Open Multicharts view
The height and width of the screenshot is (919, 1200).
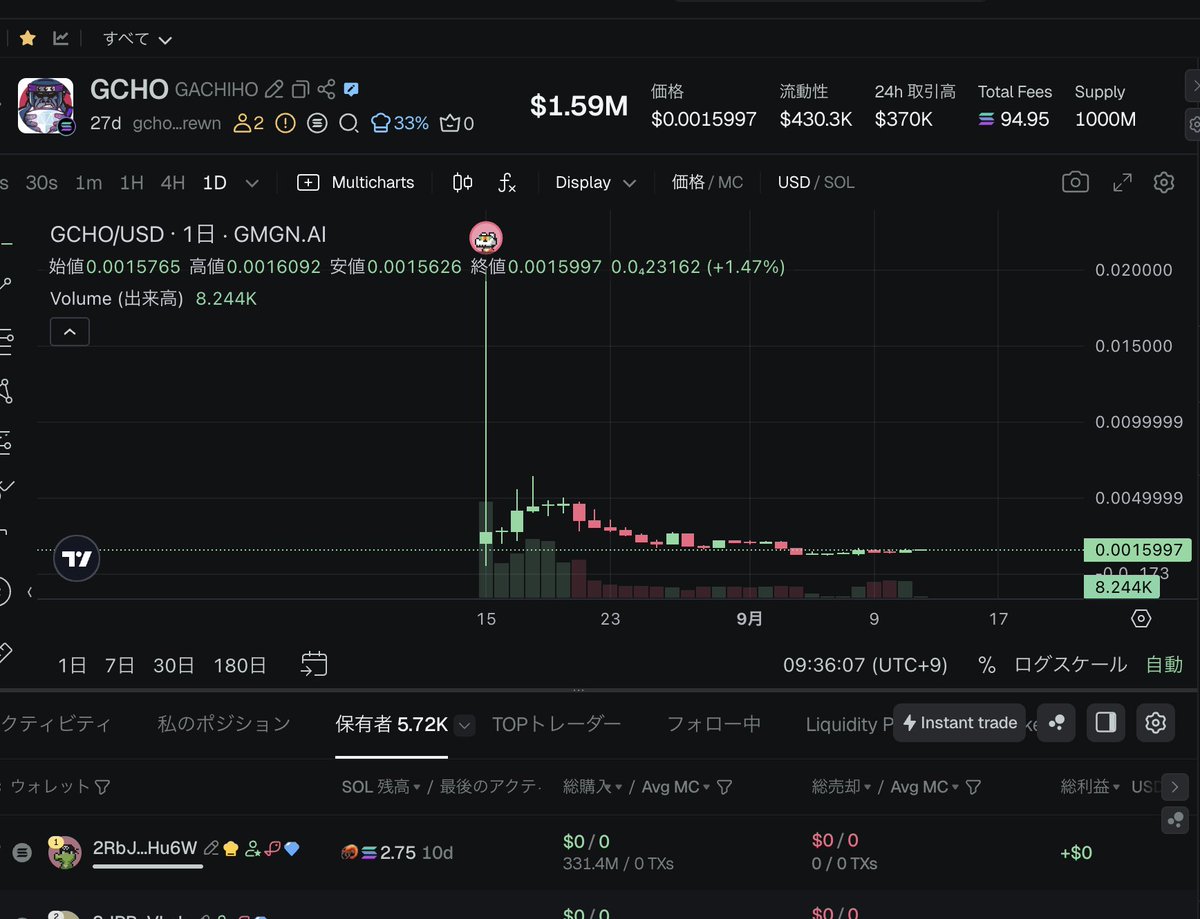356,182
